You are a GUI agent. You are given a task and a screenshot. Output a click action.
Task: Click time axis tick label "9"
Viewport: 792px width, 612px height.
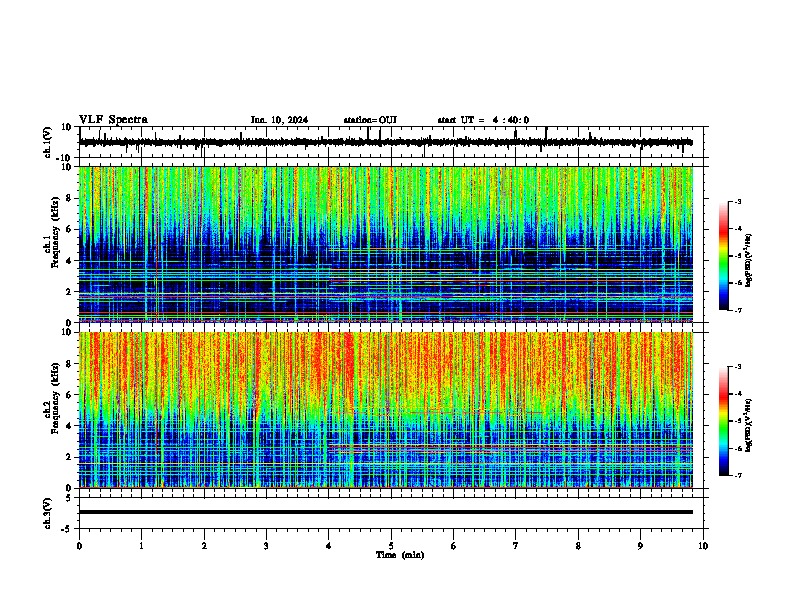pos(640,546)
